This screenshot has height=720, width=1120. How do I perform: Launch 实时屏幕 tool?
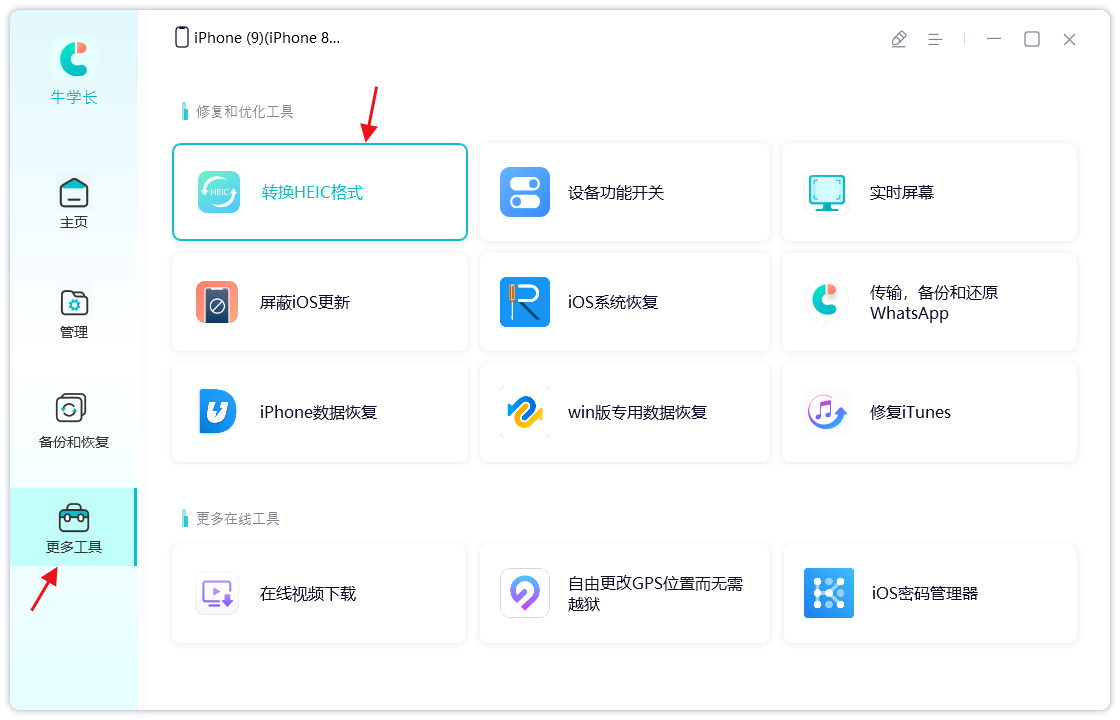929,192
